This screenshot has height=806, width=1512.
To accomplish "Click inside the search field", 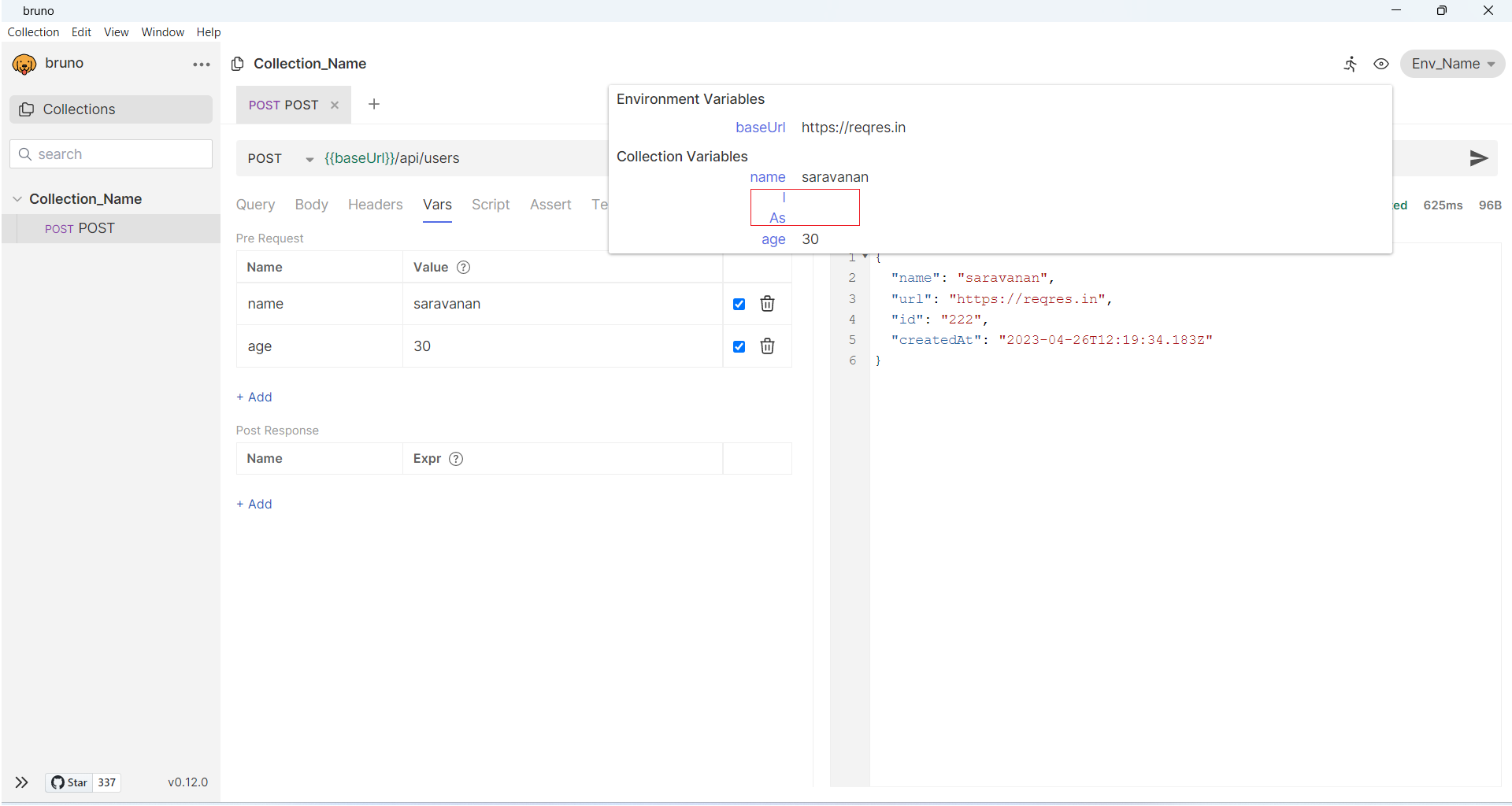I will point(110,153).
